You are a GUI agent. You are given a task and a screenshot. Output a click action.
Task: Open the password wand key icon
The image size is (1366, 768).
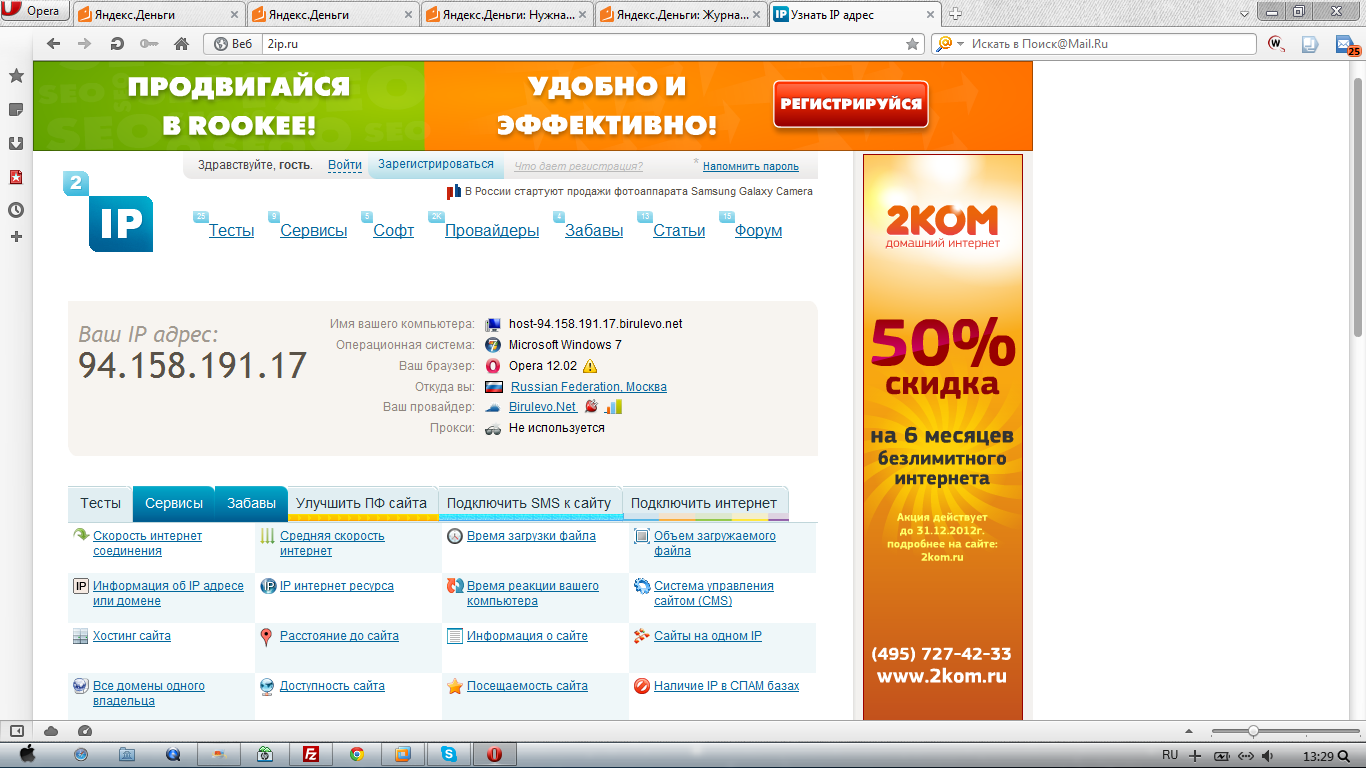pyautogui.click(x=149, y=44)
